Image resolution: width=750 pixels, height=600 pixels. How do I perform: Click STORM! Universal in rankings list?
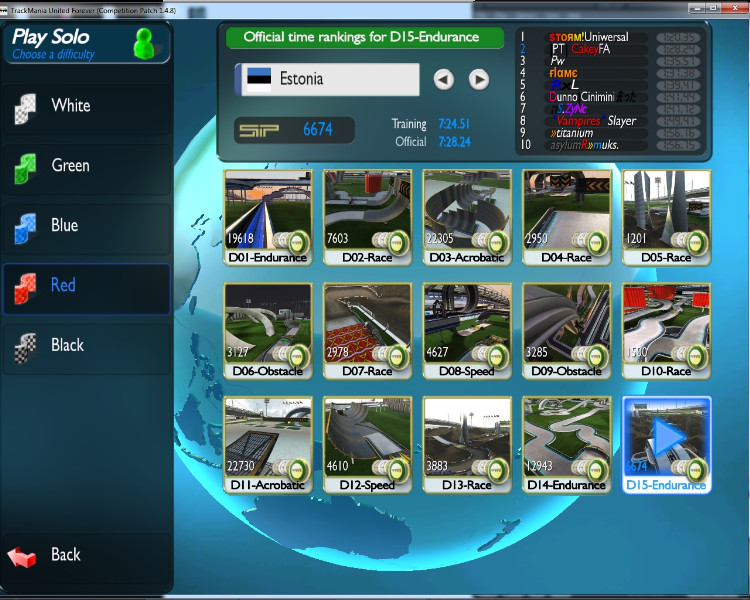588,38
